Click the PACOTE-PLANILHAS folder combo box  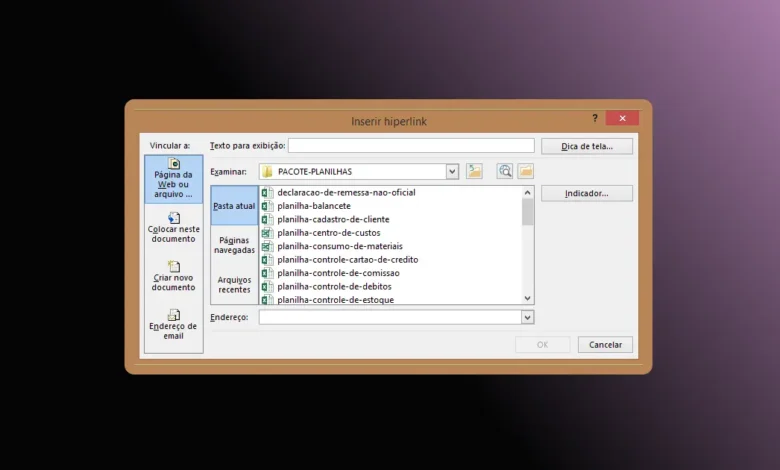point(358,172)
